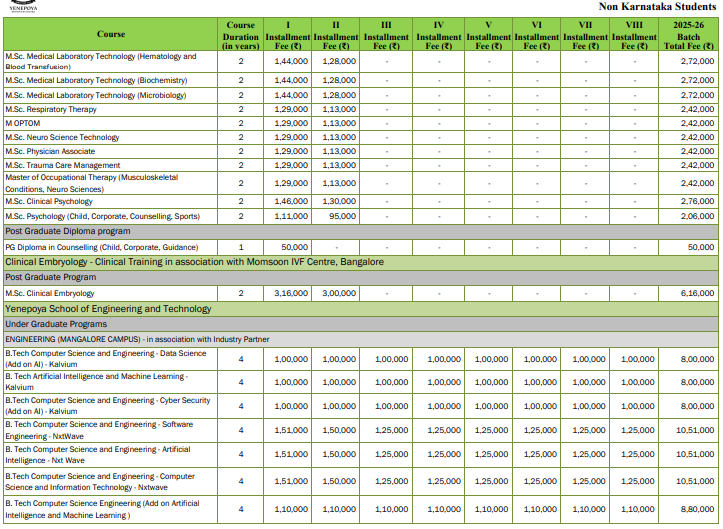Click M.Sc. Trauma Care Management entry

tap(62, 165)
